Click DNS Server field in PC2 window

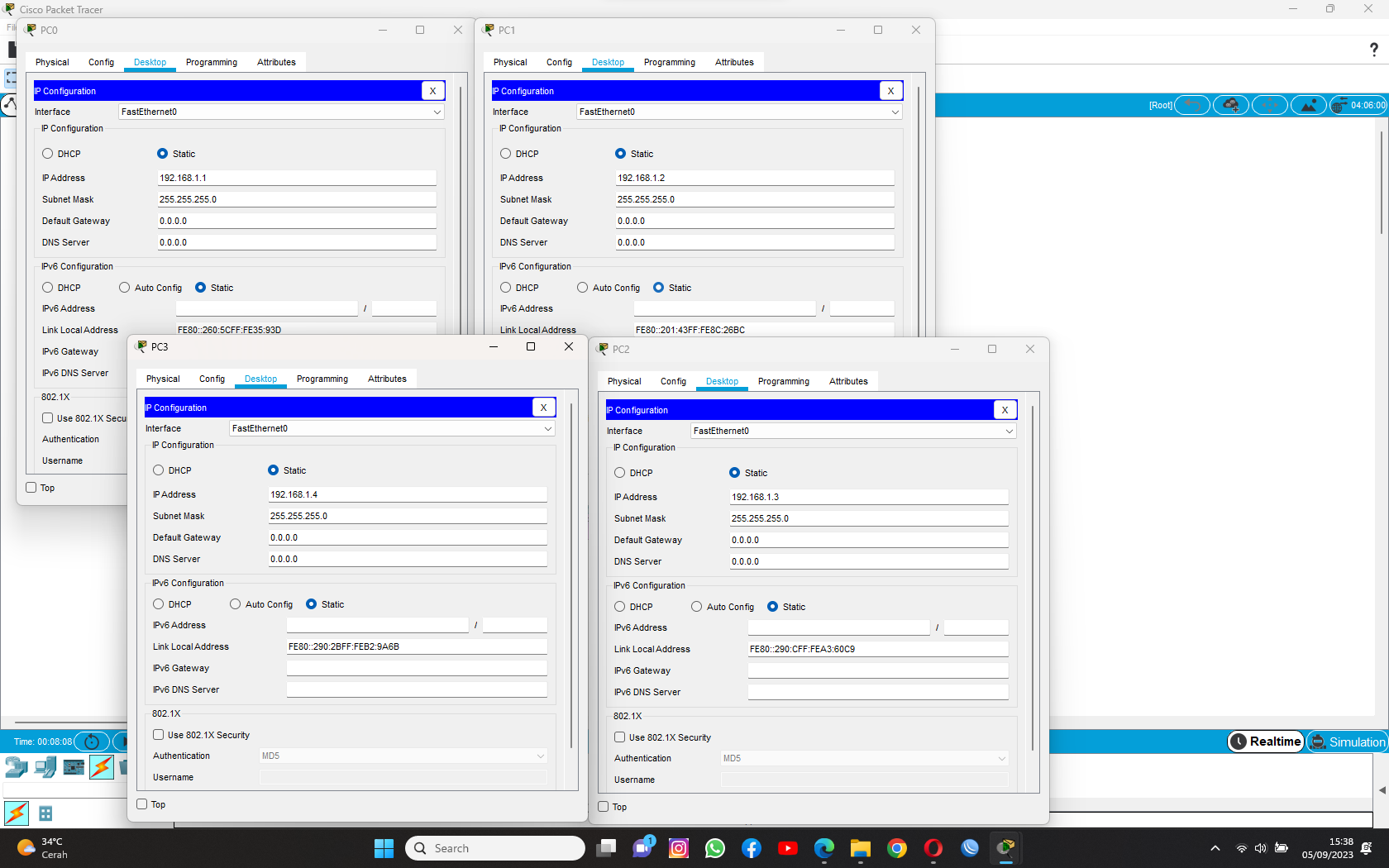[869, 561]
